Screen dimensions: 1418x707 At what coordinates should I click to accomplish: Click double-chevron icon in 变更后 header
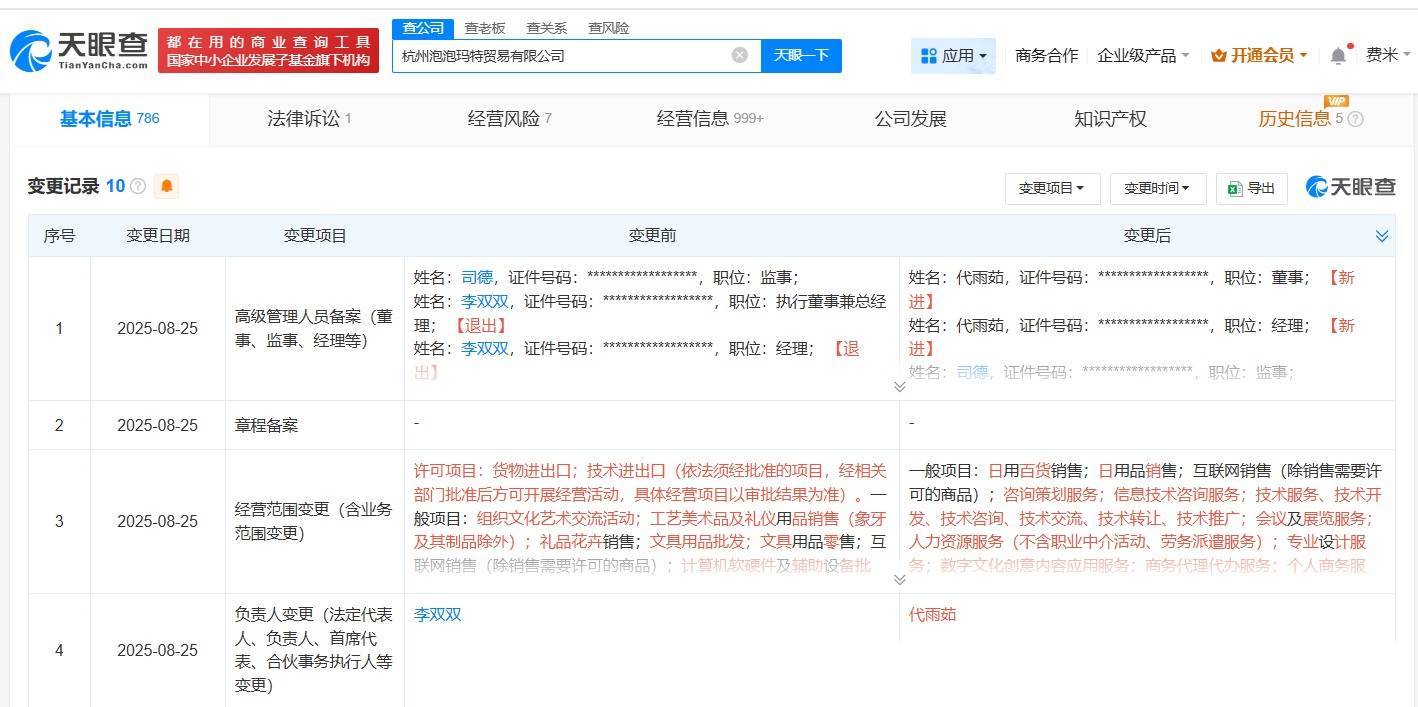coord(1381,236)
